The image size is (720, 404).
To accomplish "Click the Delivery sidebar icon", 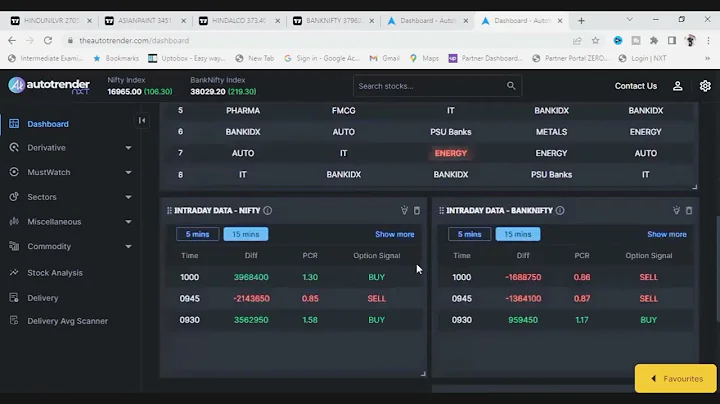I will [x=14, y=297].
